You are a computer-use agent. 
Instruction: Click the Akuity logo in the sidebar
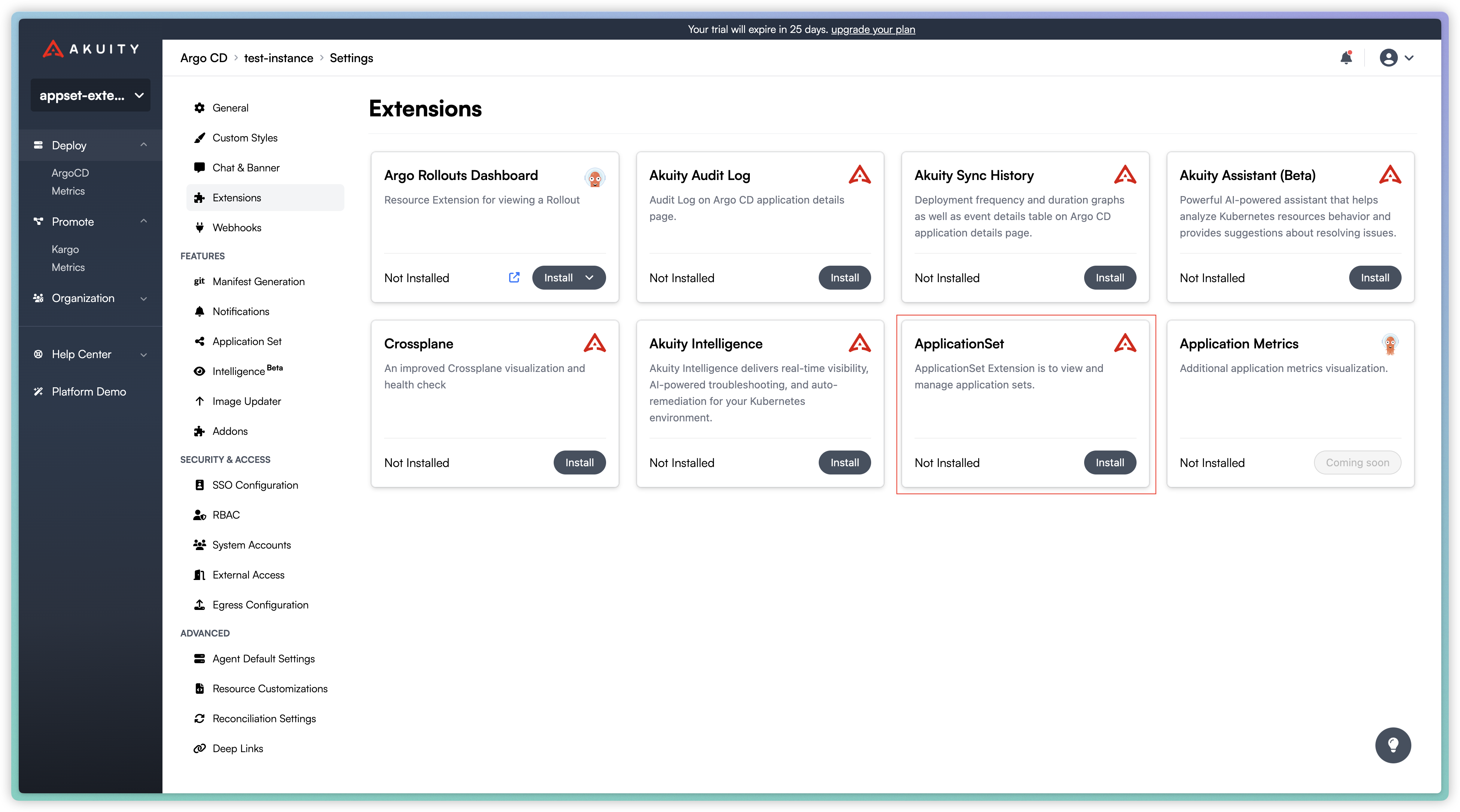(90, 49)
